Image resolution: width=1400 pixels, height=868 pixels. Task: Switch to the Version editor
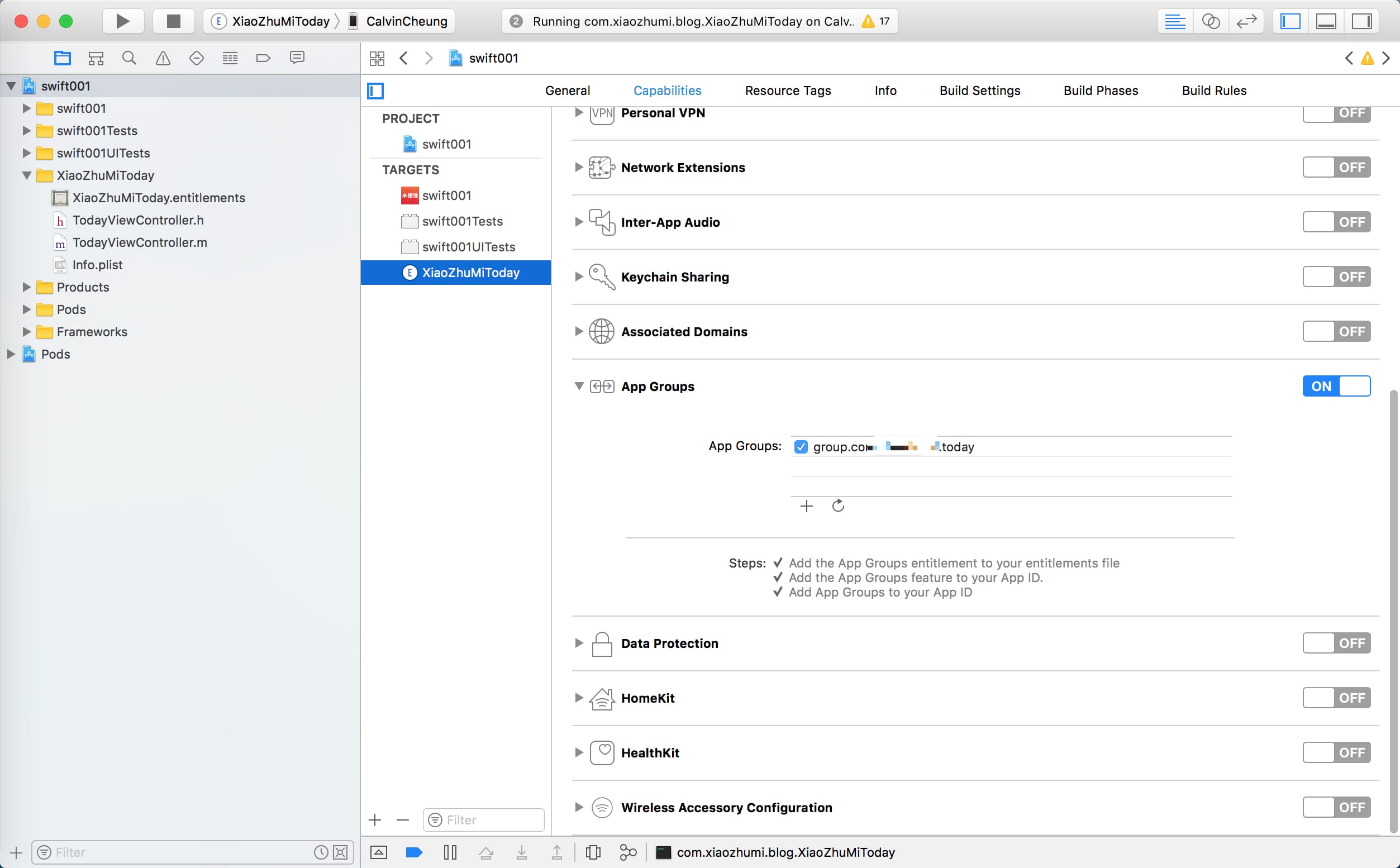(1246, 21)
